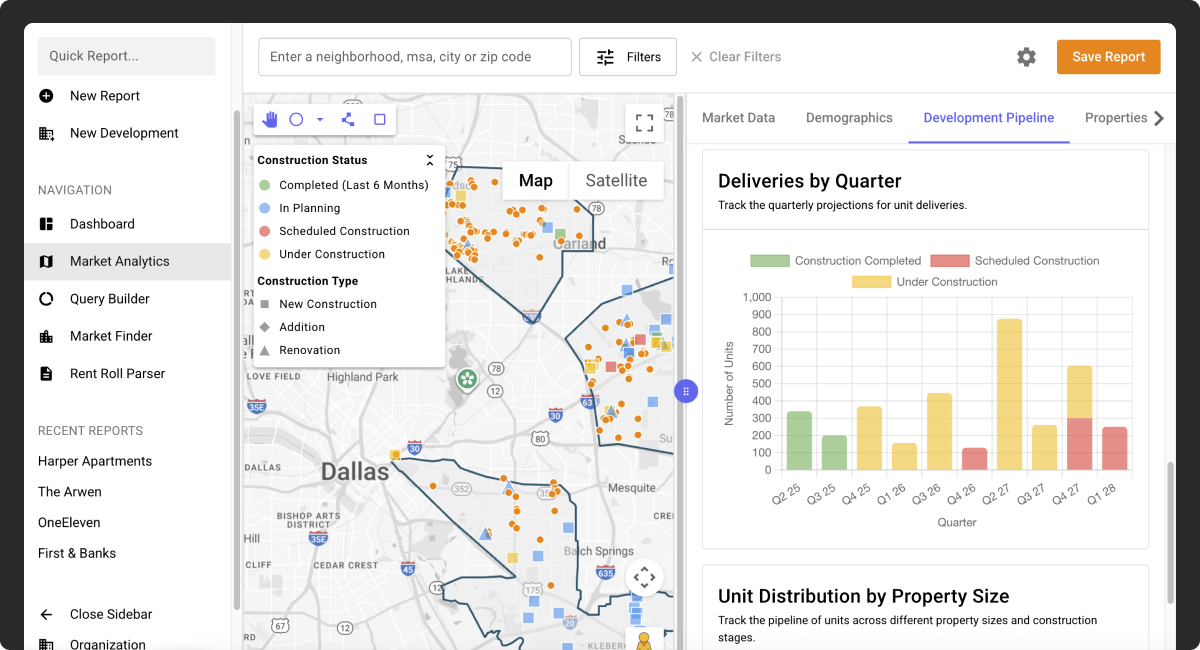Image resolution: width=1200 pixels, height=650 pixels.
Task: Switch to the Demographics tab
Action: click(849, 118)
